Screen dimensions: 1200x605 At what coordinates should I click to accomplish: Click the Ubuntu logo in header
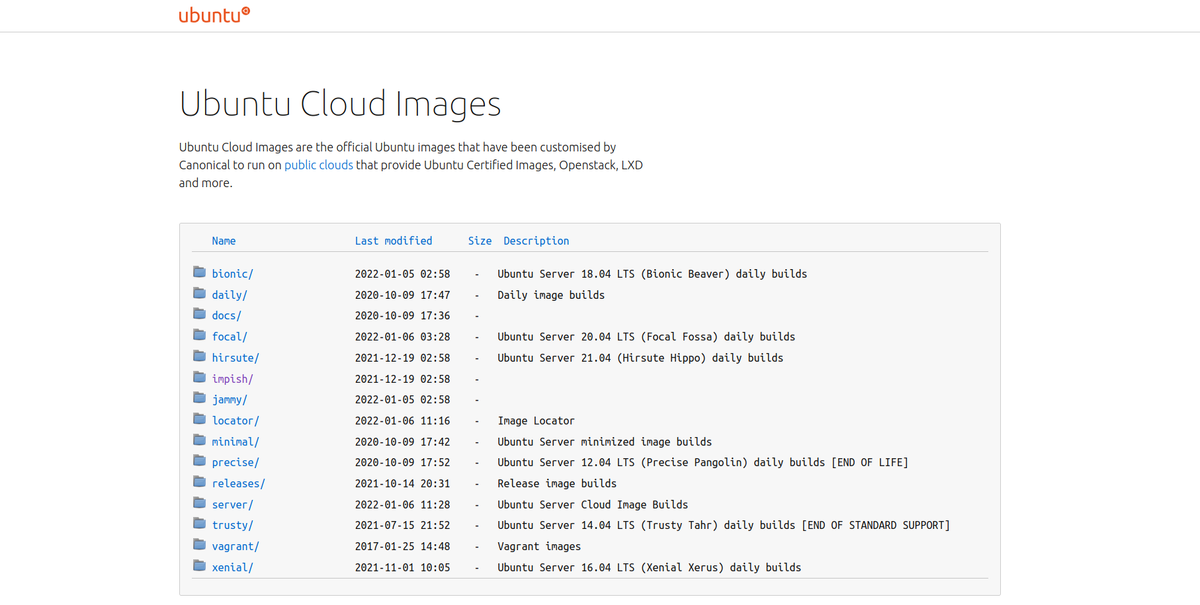pyautogui.click(x=214, y=15)
